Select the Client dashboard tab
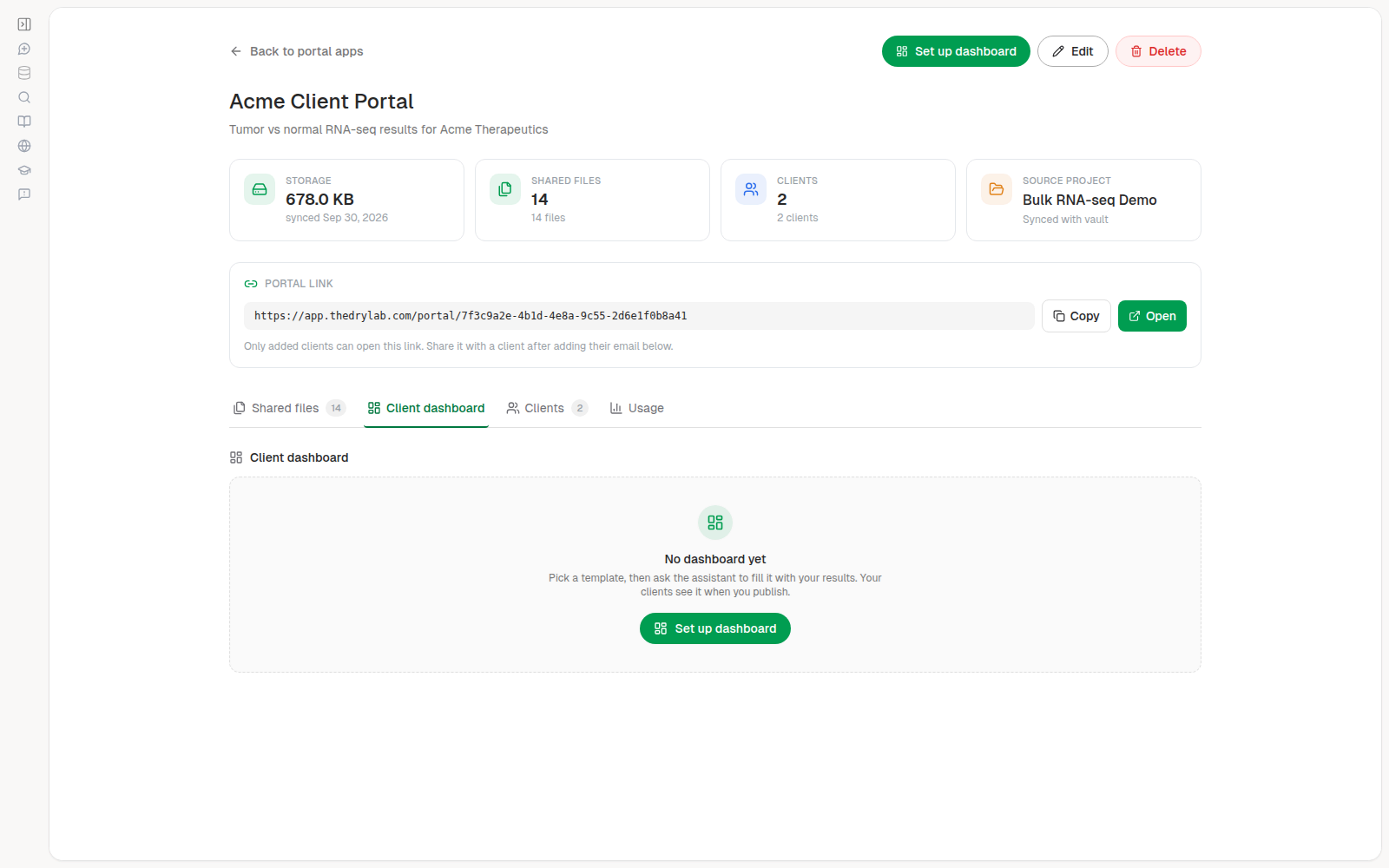The image size is (1389, 868). pos(426,408)
